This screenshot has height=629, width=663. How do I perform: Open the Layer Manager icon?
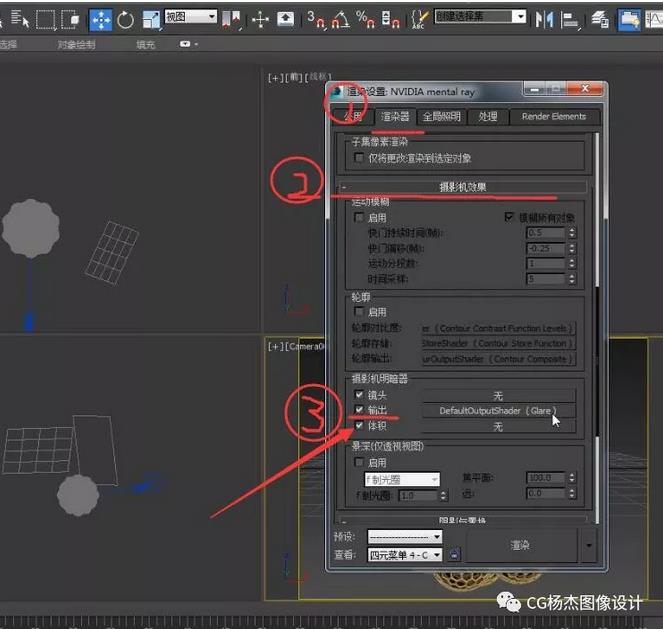tap(600, 19)
